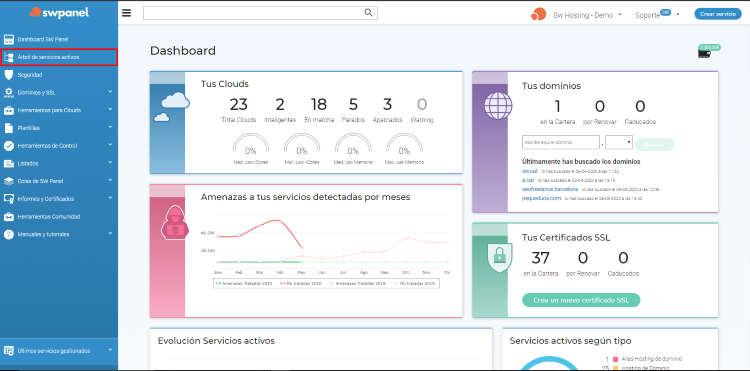Image resolution: width=750 pixels, height=371 pixels.
Task: Click the Listados list icon
Action: (x=9, y=164)
